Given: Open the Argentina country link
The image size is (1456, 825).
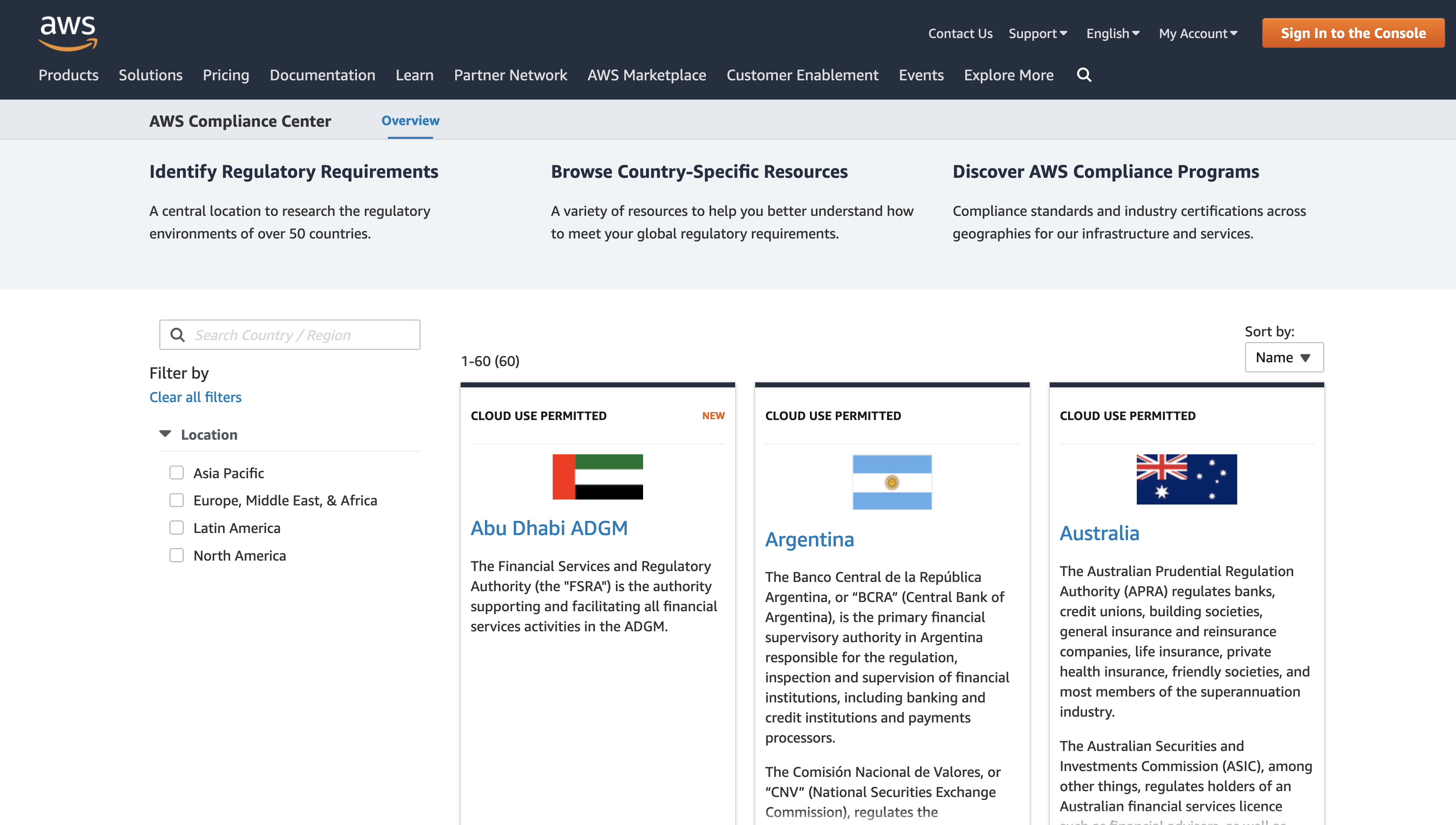Looking at the screenshot, I should point(810,539).
